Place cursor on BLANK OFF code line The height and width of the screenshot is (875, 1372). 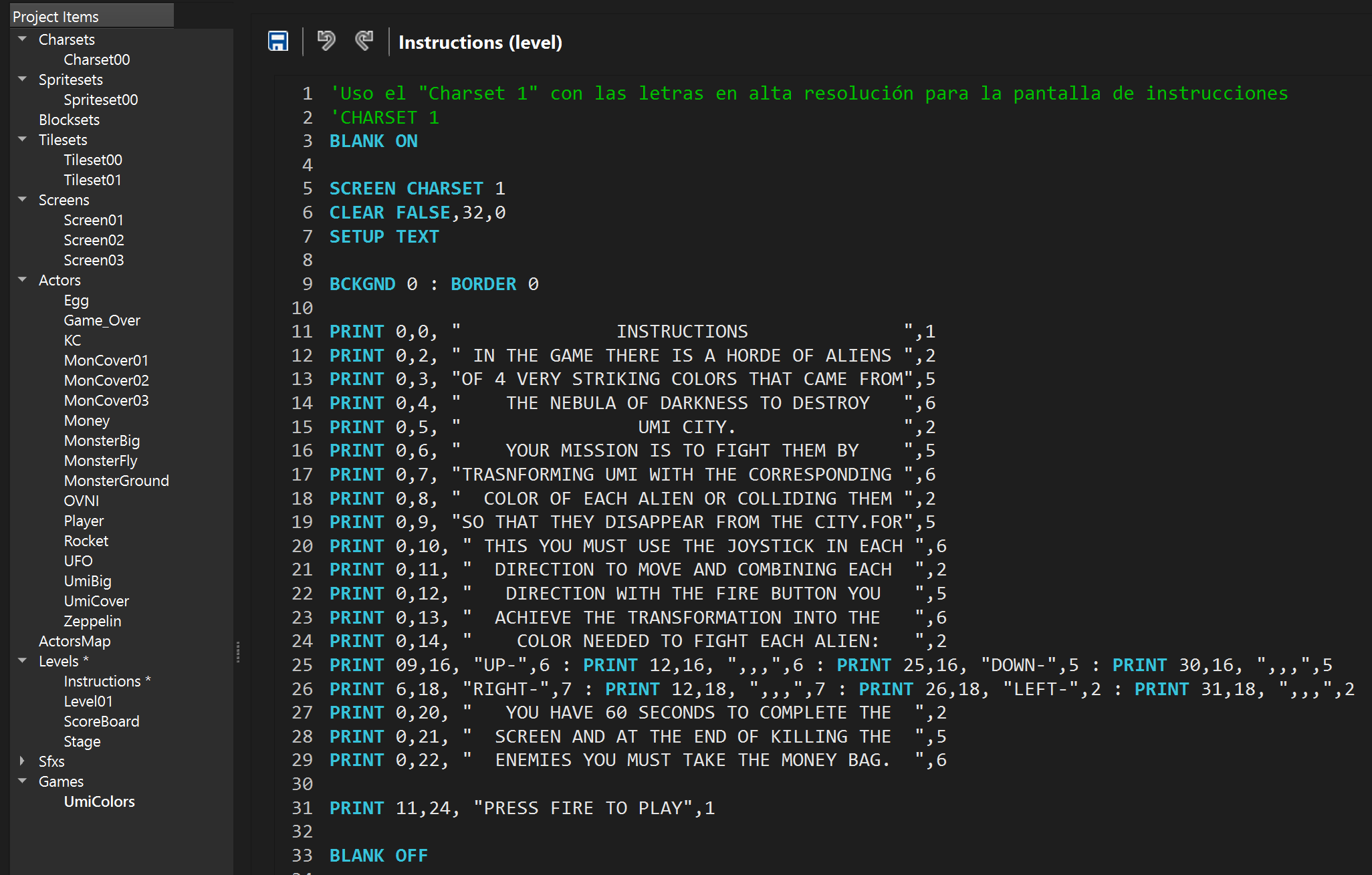(378, 856)
